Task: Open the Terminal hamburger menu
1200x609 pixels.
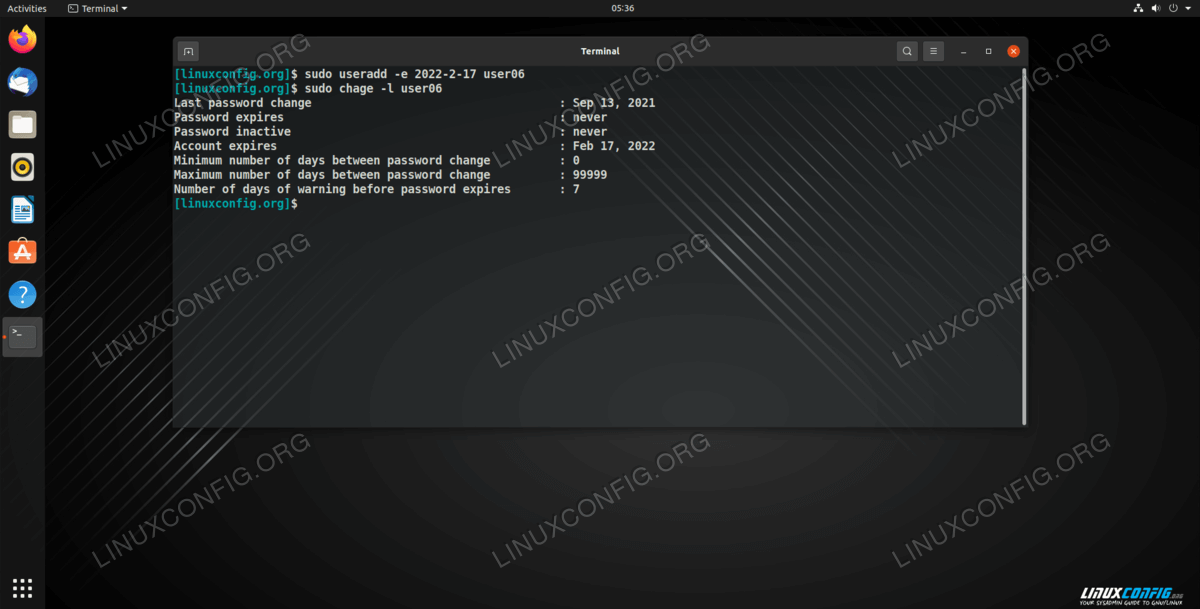Action: click(932, 51)
